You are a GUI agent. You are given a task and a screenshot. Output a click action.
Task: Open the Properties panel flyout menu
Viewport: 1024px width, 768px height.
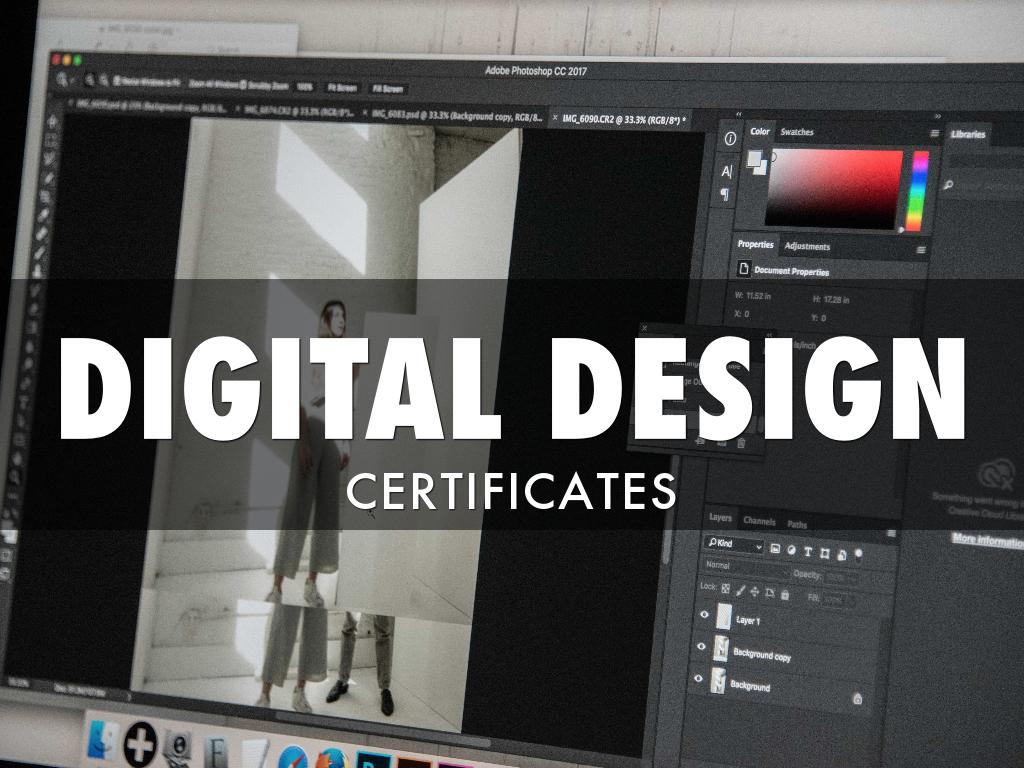click(x=921, y=250)
